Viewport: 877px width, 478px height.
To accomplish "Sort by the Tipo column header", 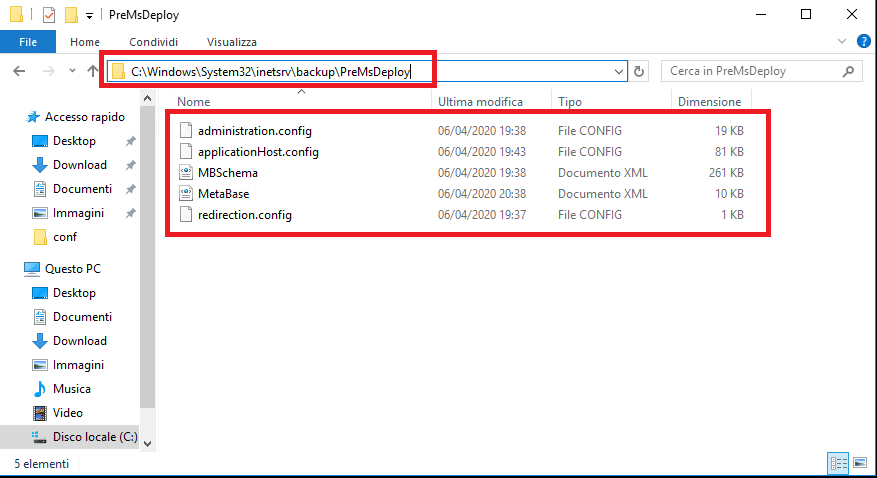I will click(570, 102).
